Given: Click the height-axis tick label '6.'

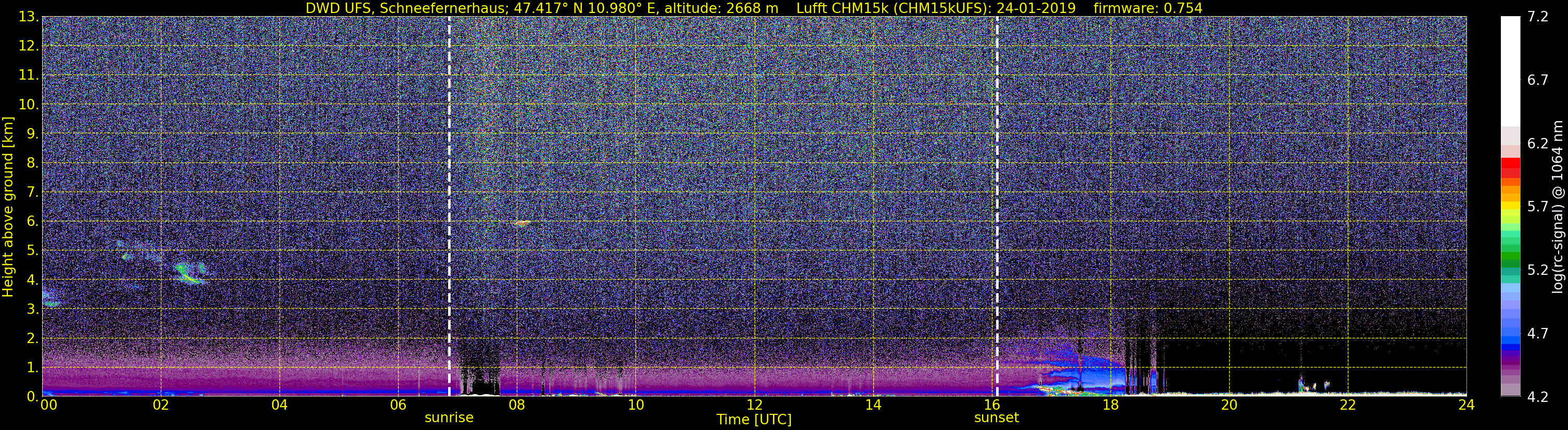Looking at the screenshot, I should tap(33, 222).
